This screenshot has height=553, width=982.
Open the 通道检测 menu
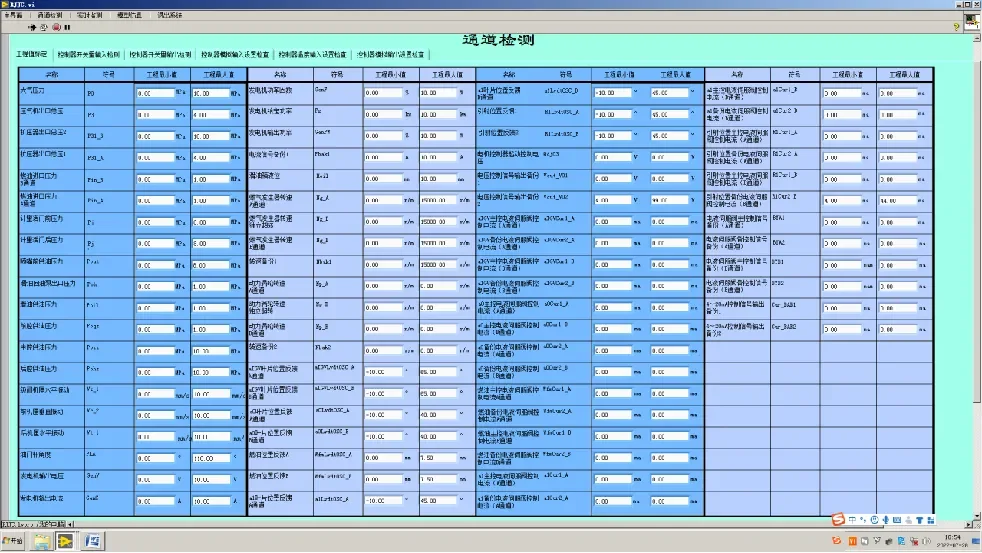[49, 15]
